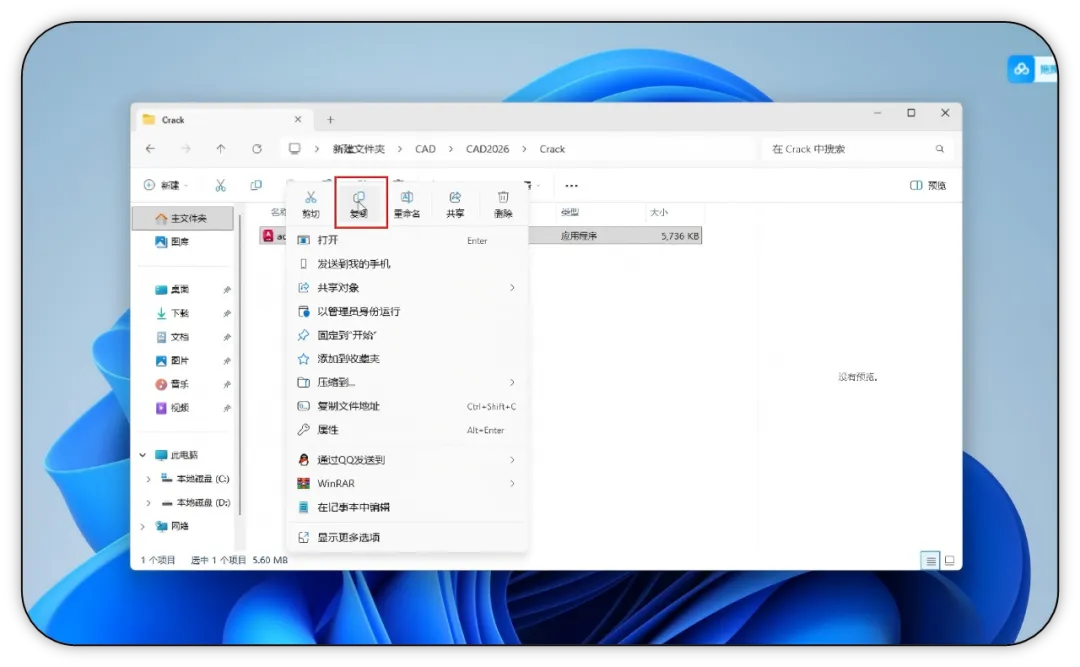Viewport: 1080px width, 667px height.
Task: Select 此电脑 This PC in the sidebar
Action: [177, 455]
